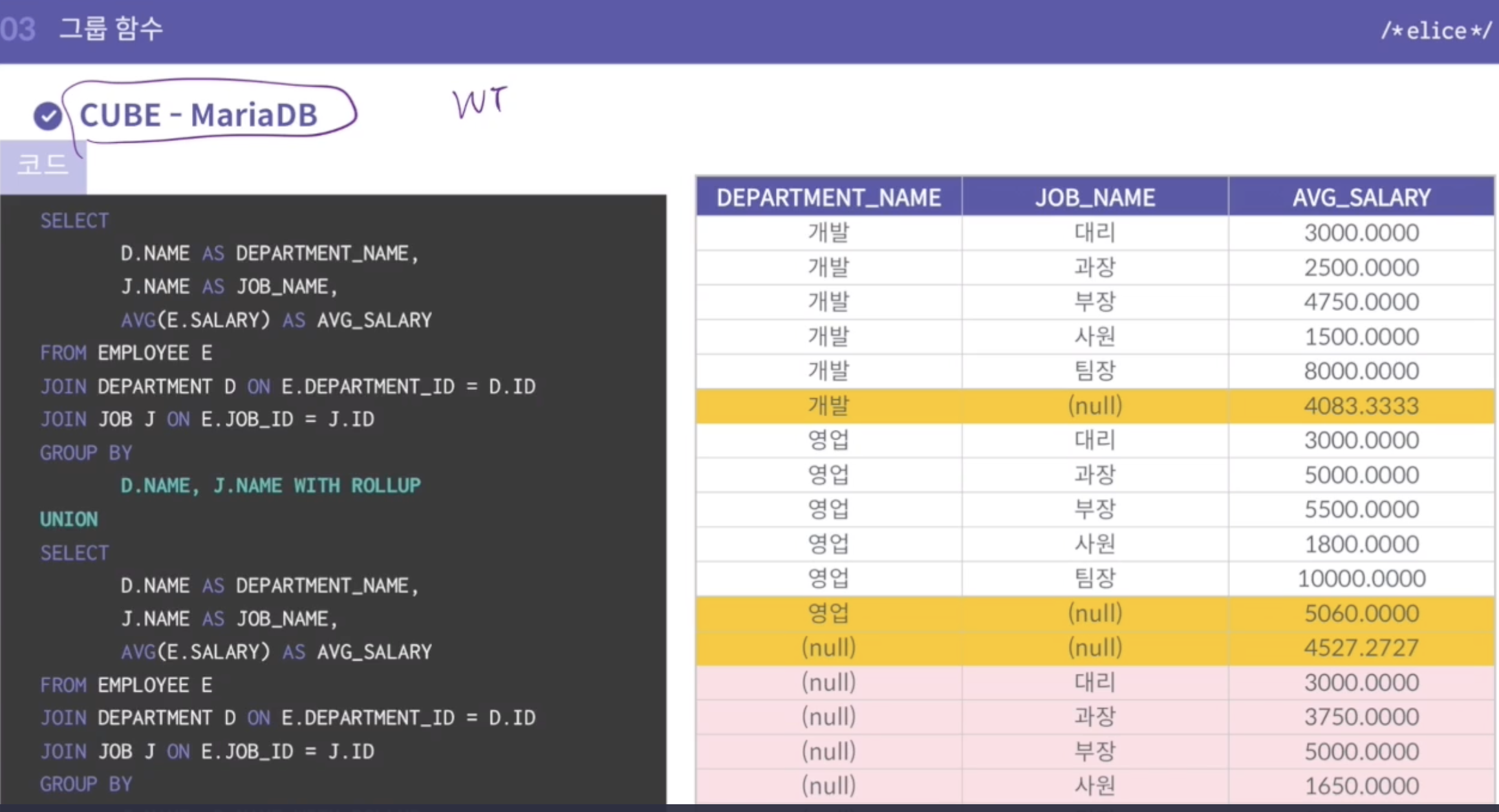Click the CUBE - MariaDB heading

(199, 115)
